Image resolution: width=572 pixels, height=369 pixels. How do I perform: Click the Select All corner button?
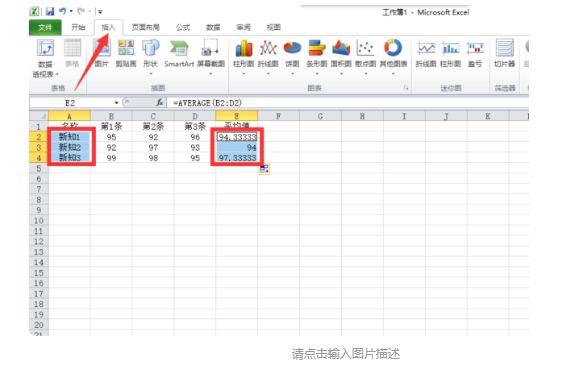point(39,116)
